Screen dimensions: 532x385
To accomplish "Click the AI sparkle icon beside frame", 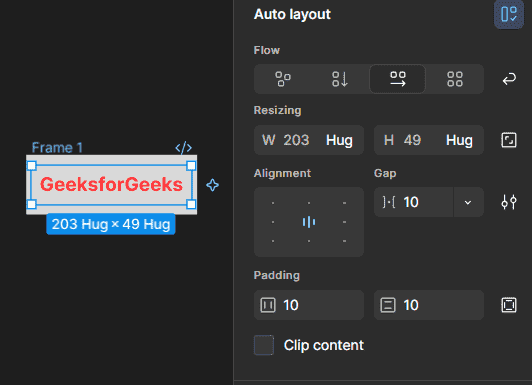I will [x=213, y=185].
